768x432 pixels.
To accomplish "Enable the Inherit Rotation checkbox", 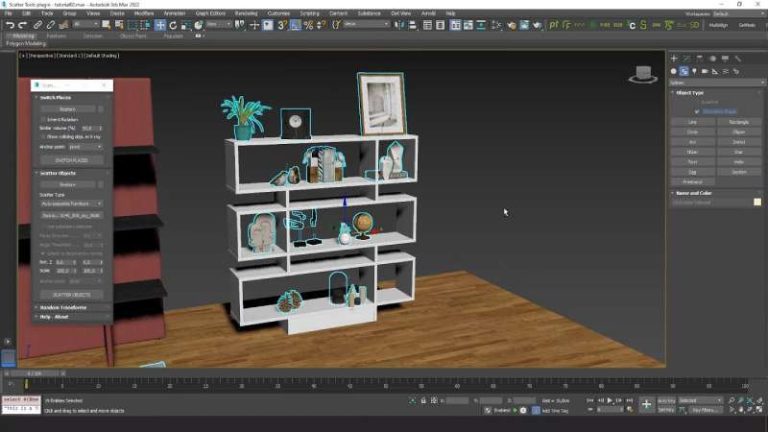I will click(x=42, y=119).
